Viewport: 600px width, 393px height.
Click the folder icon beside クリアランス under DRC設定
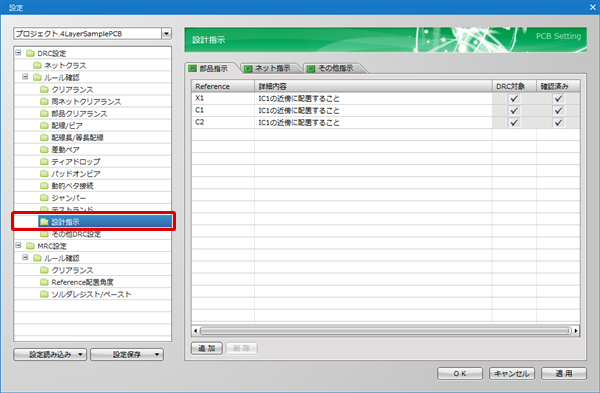[44, 90]
